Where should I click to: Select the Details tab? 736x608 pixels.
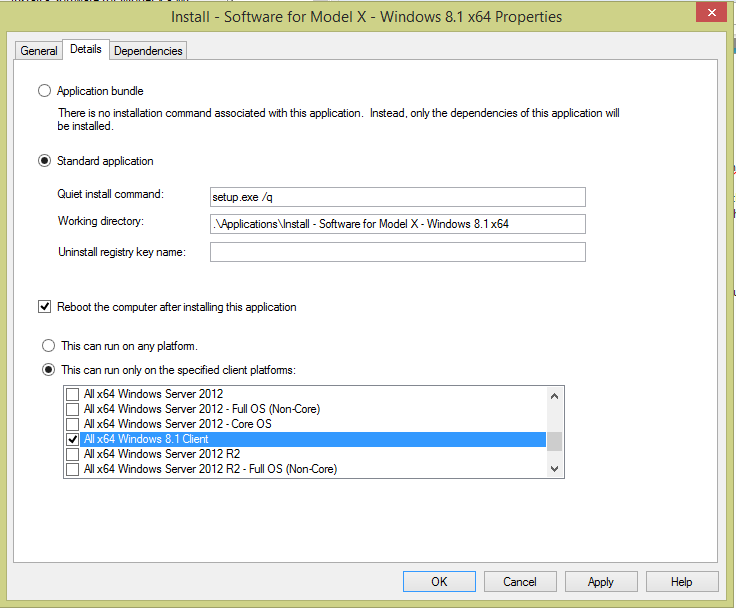click(x=86, y=49)
